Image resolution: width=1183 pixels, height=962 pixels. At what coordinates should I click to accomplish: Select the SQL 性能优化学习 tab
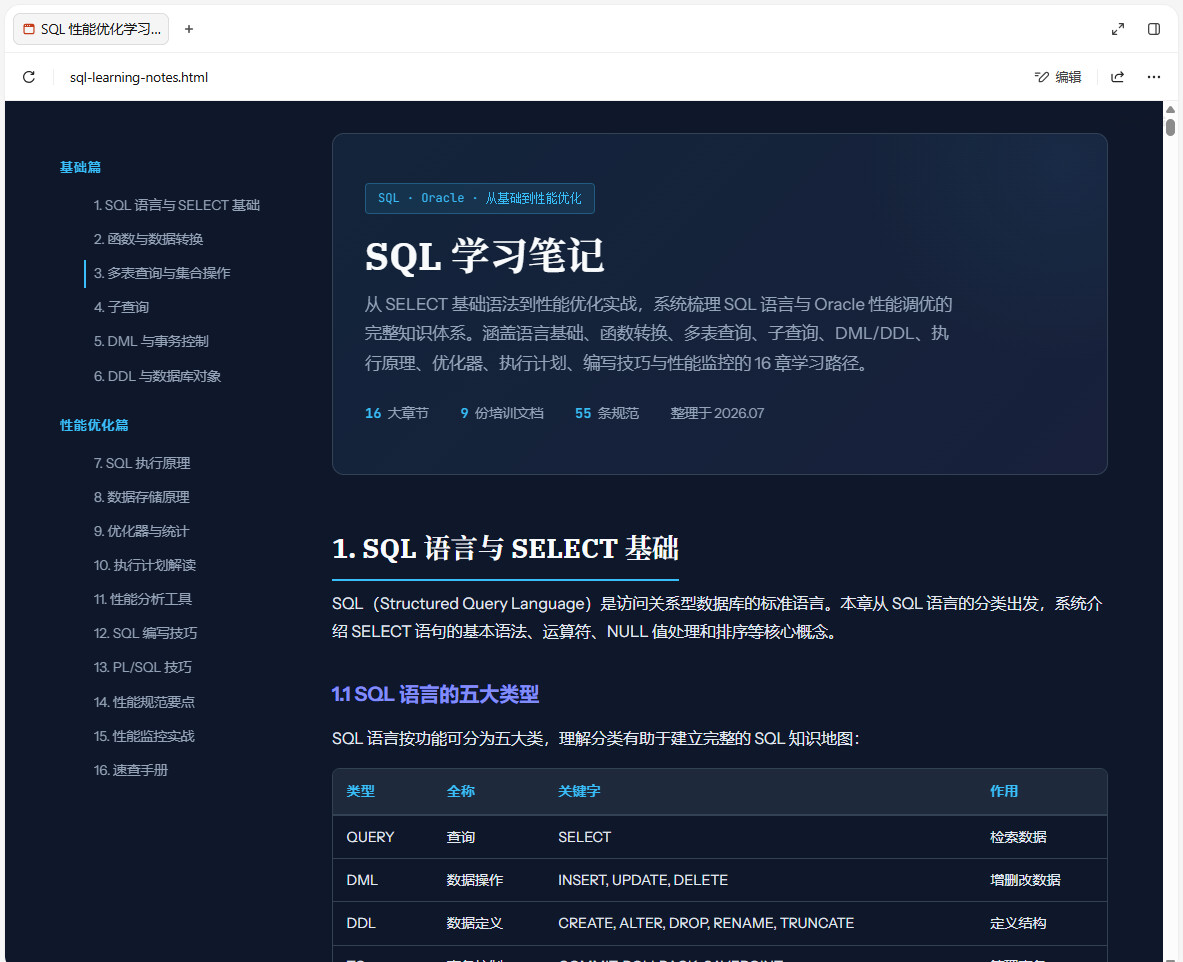coord(91,29)
